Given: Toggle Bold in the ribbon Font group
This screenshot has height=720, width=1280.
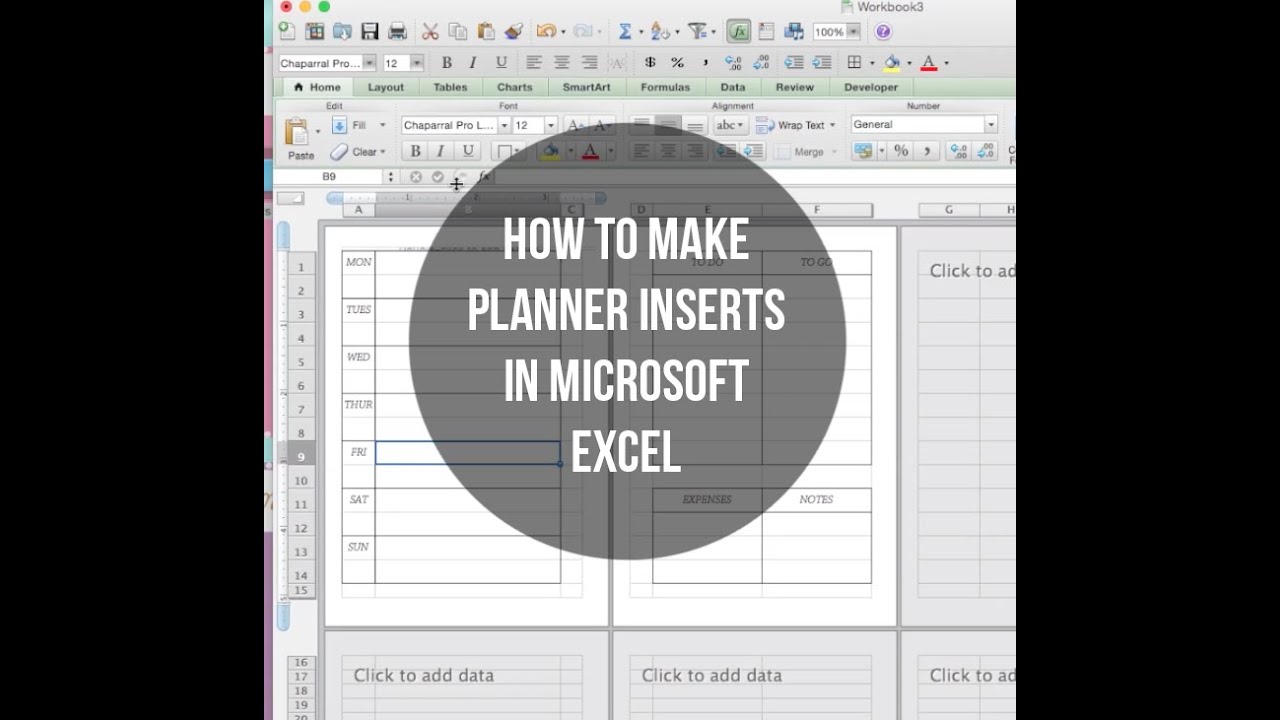Looking at the screenshot, I should click(415, 151).
